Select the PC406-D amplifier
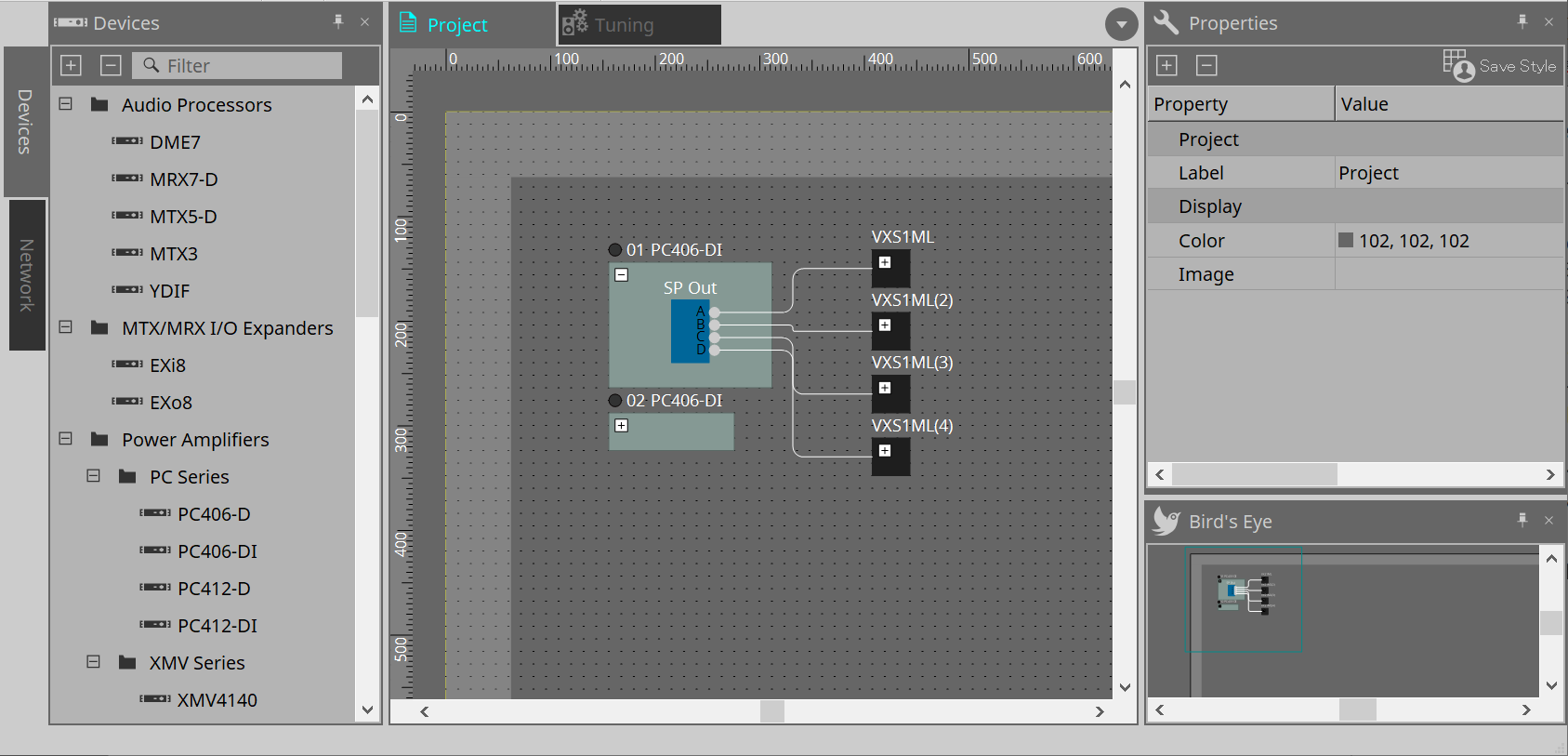 pos(215,514)
